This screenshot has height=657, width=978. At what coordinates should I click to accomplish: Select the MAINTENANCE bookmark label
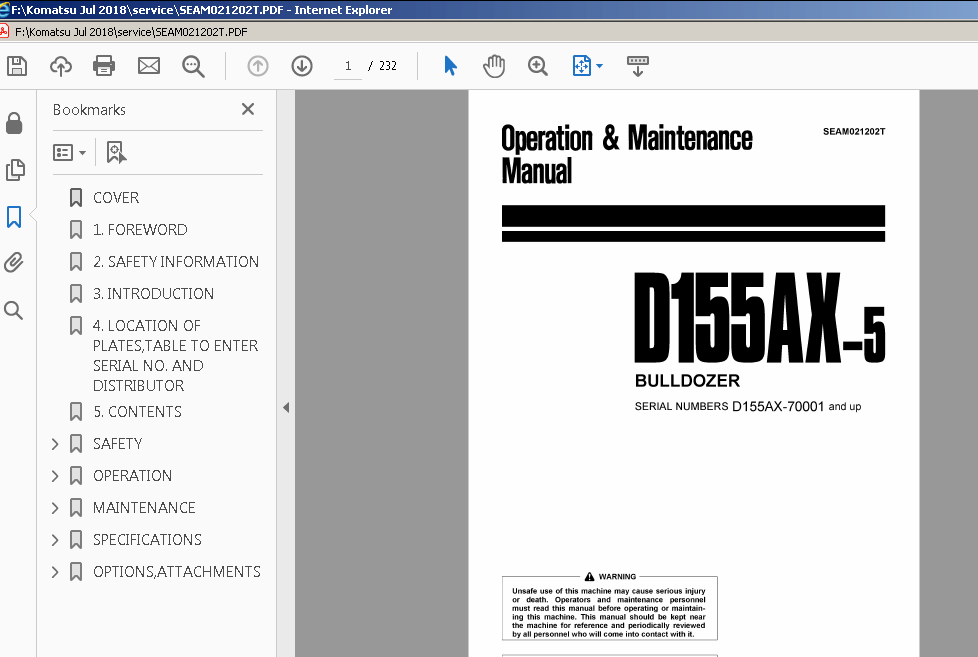(x=144, y=507)
